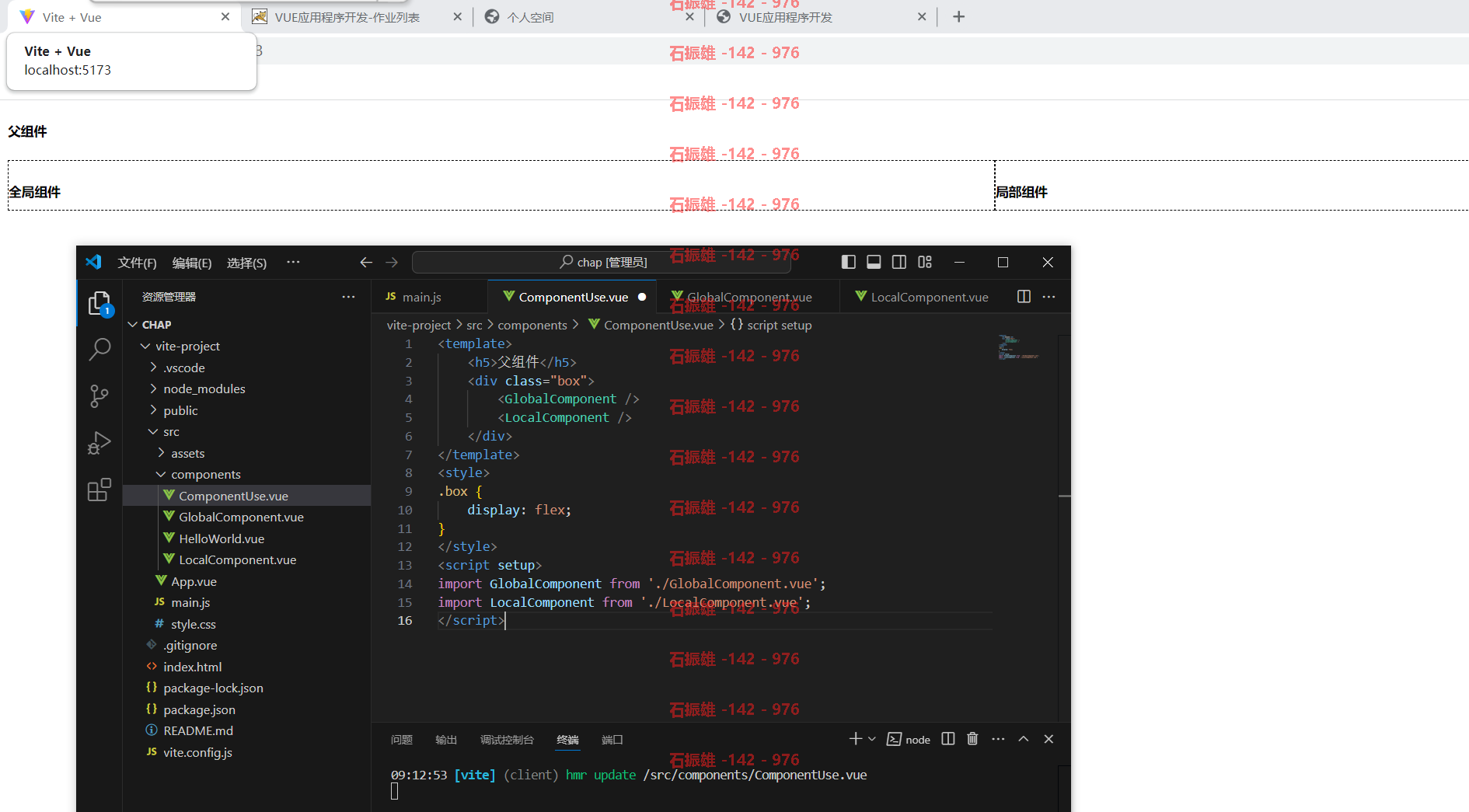
Task: Open the Source Control view
Action: pyautogui.click(x=99, y=396)
